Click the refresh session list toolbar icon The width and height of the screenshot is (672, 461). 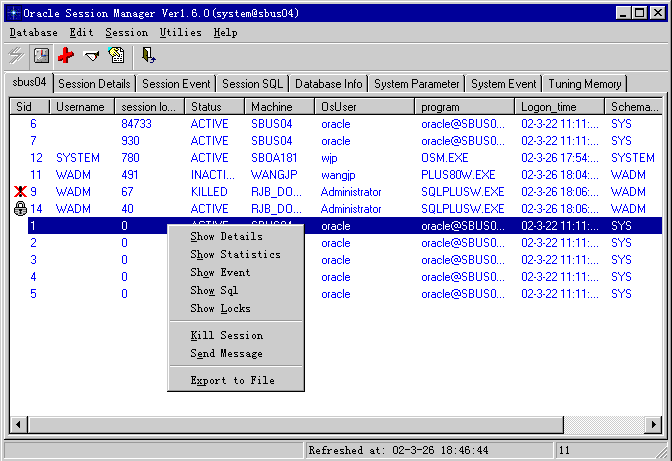click(x=41, y=56)
